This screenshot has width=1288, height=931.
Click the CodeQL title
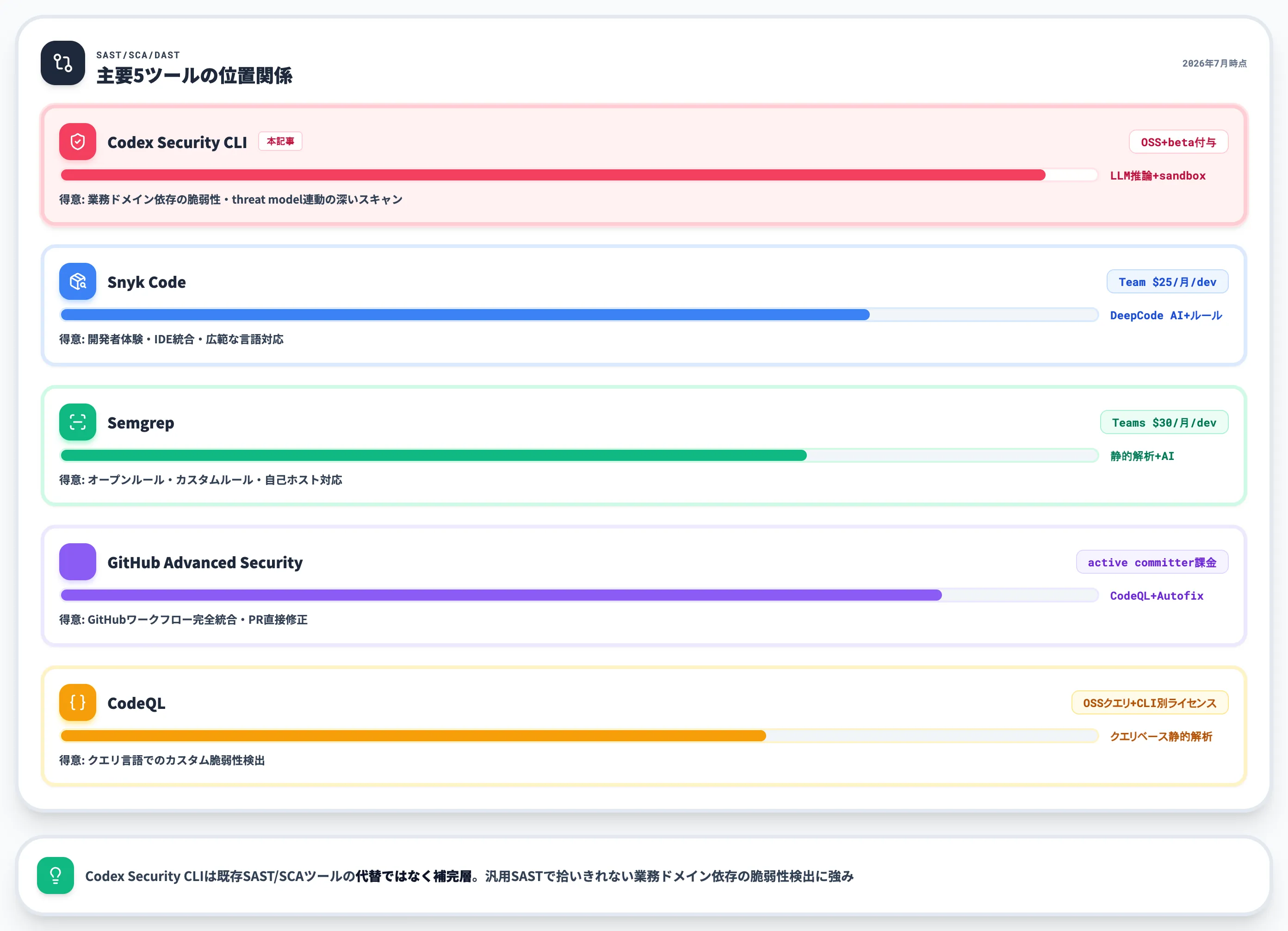click(x=136, y=703)
